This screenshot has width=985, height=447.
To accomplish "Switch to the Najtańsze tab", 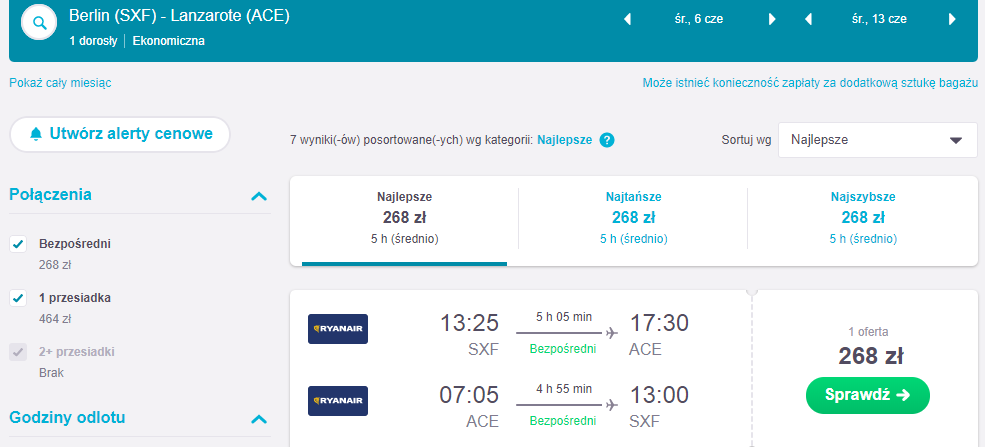I will coord(633,217).
